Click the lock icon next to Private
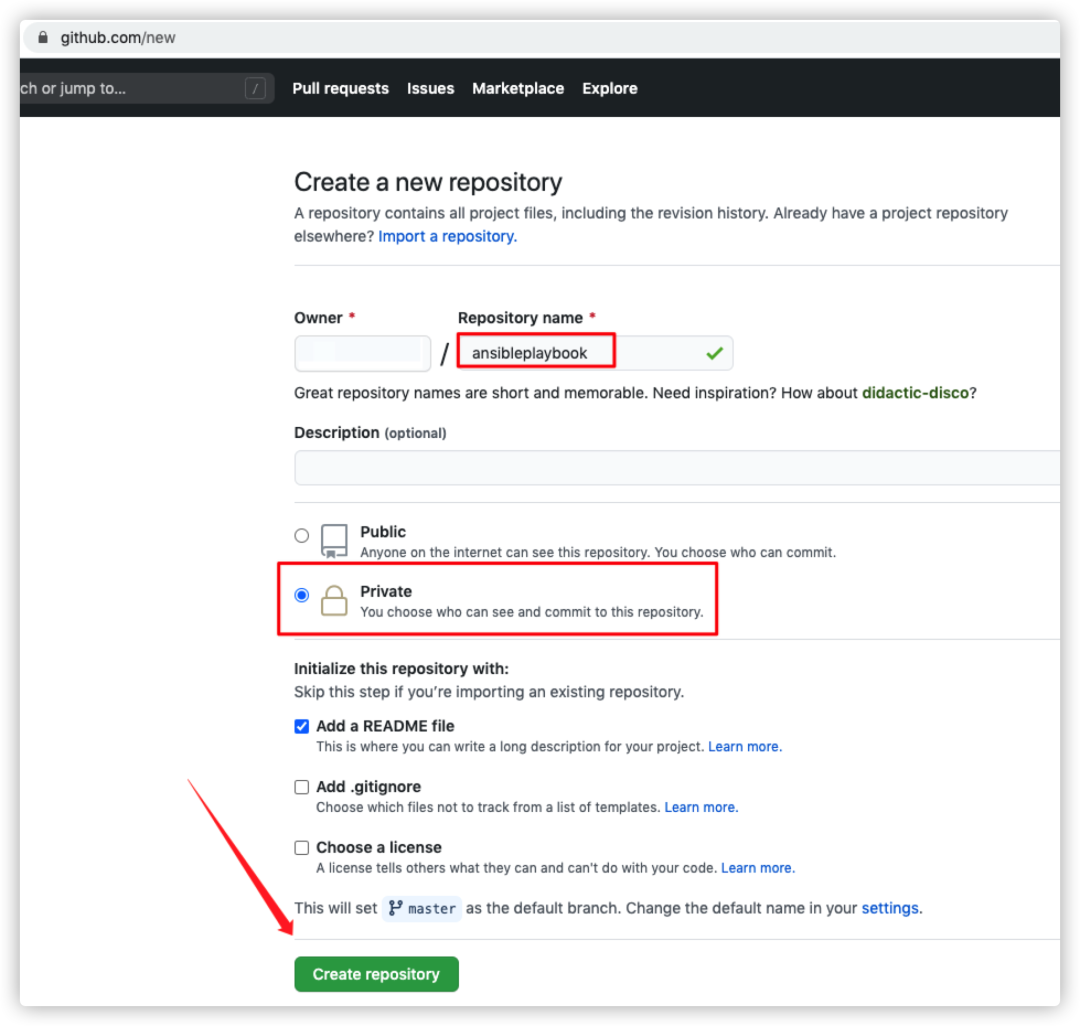This screenshot has width=1080, height=1026. tap(335, 600)
